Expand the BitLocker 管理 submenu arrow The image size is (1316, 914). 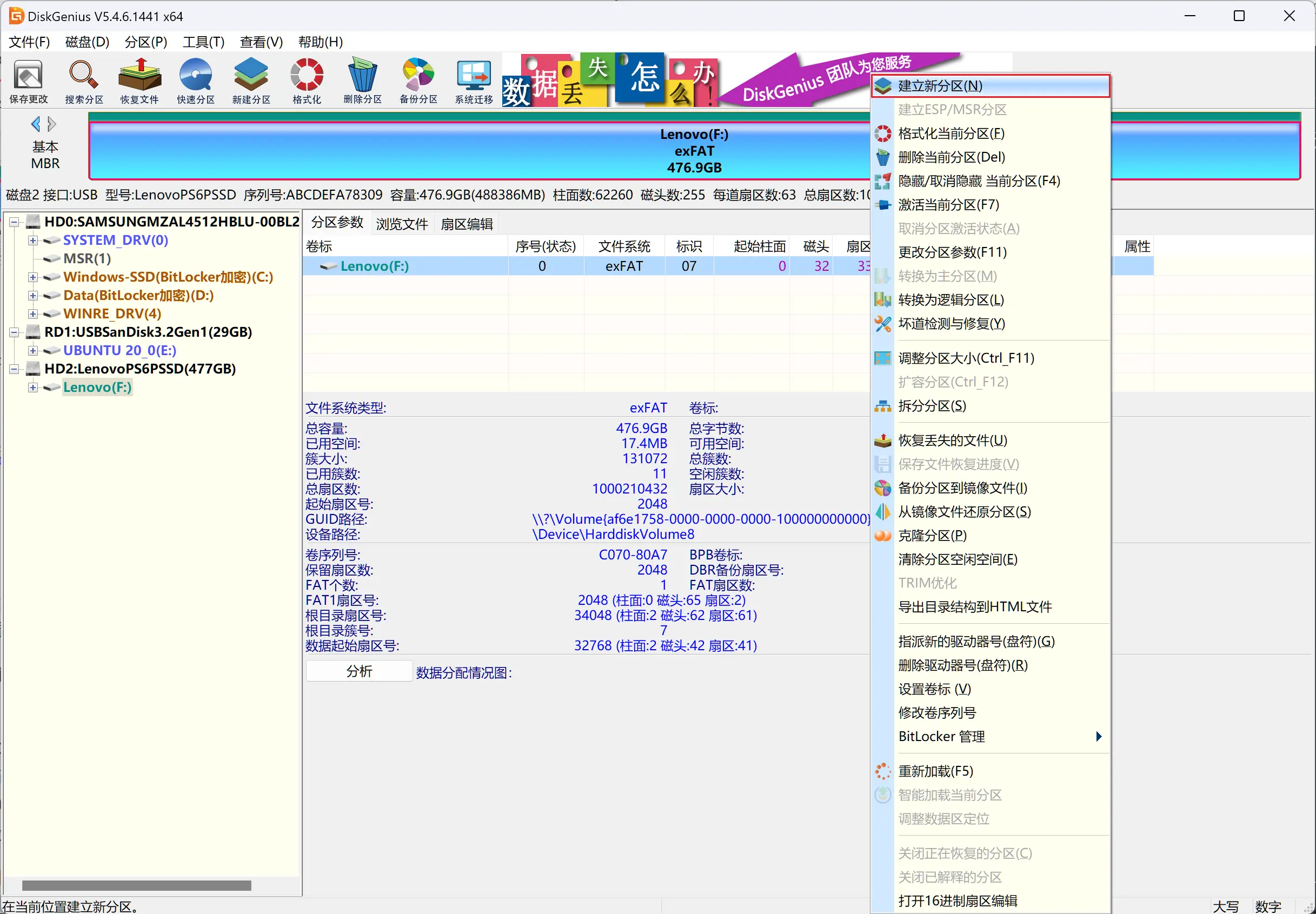pyautogui.click(x=1098, y=737)
